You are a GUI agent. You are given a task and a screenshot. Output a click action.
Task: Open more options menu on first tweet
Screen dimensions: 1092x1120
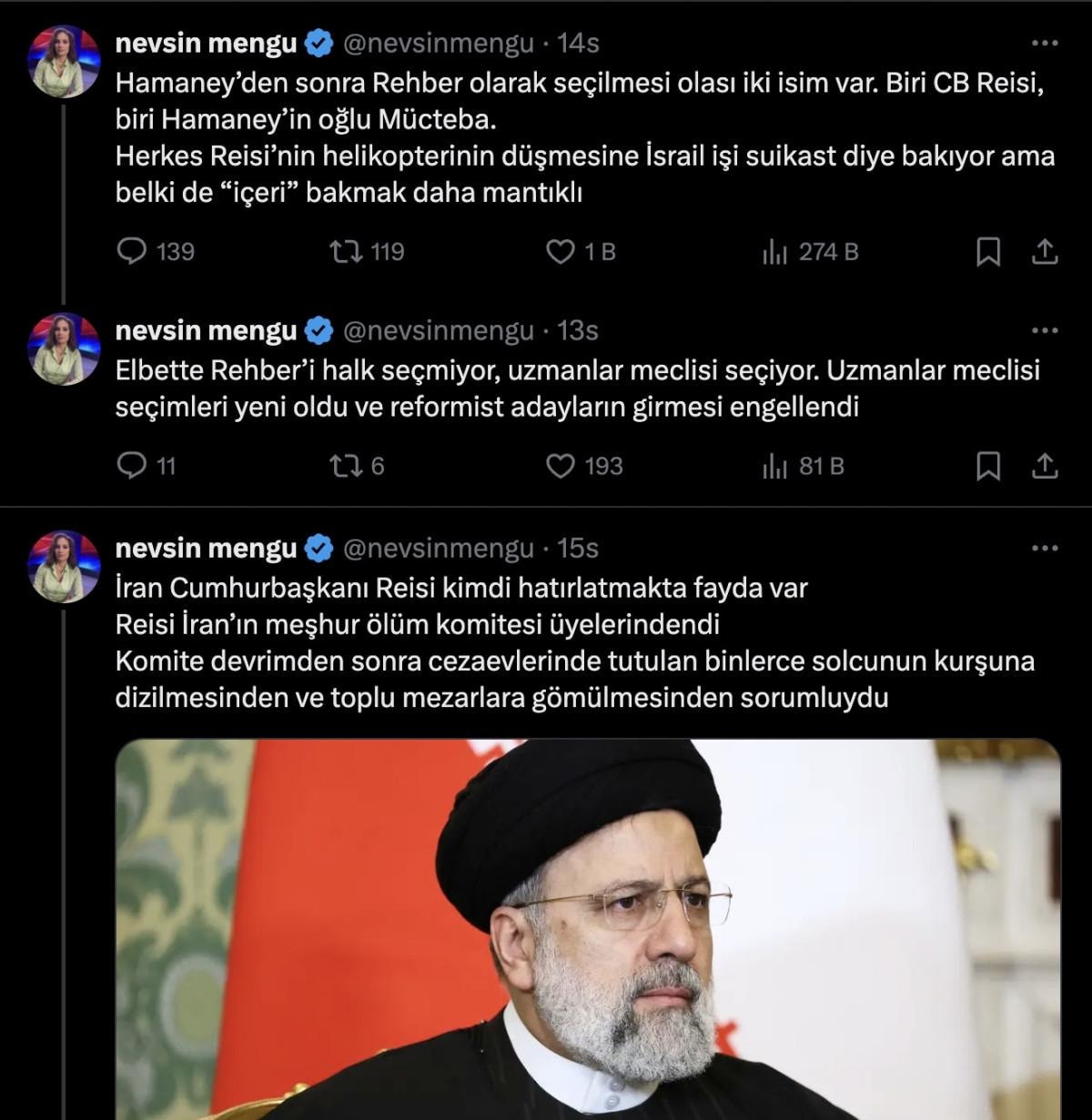pos(1045,43)
